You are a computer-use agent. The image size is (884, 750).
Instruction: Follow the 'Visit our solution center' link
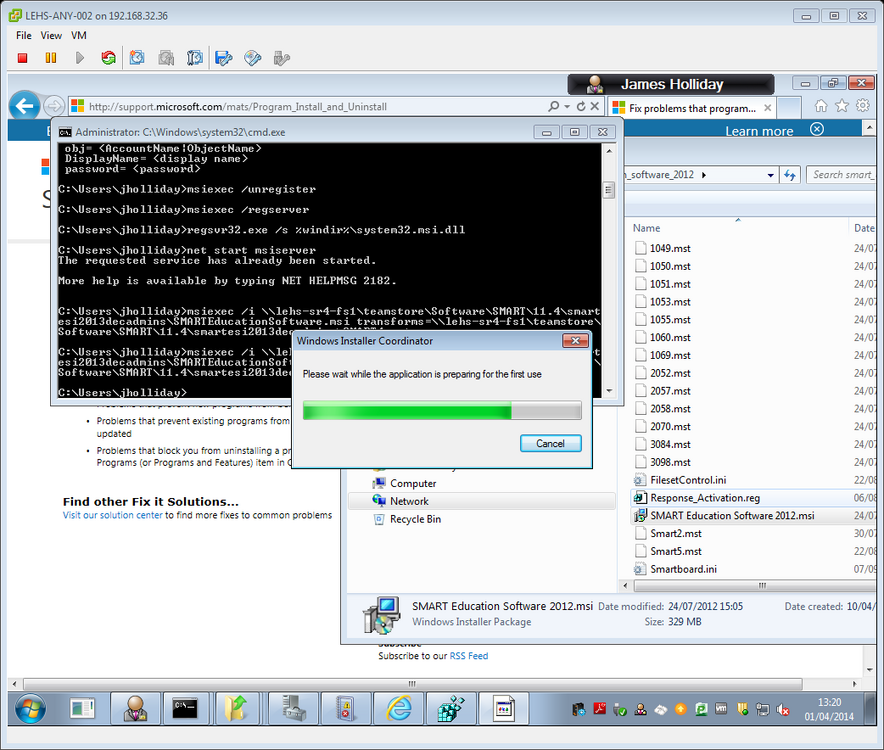point(113,515)
